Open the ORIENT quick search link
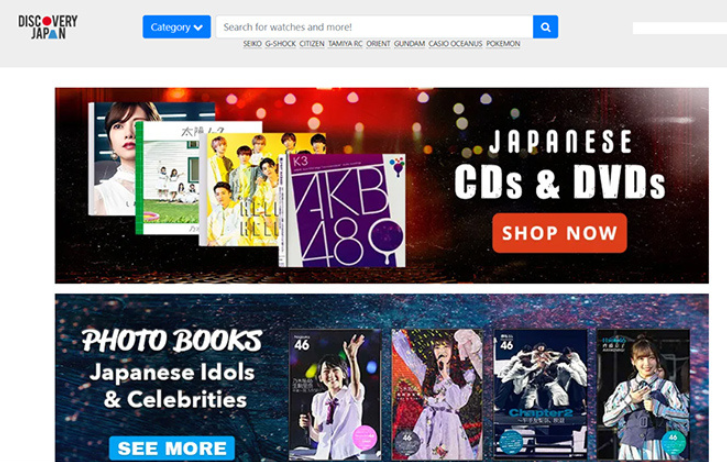 click(378, 44)
